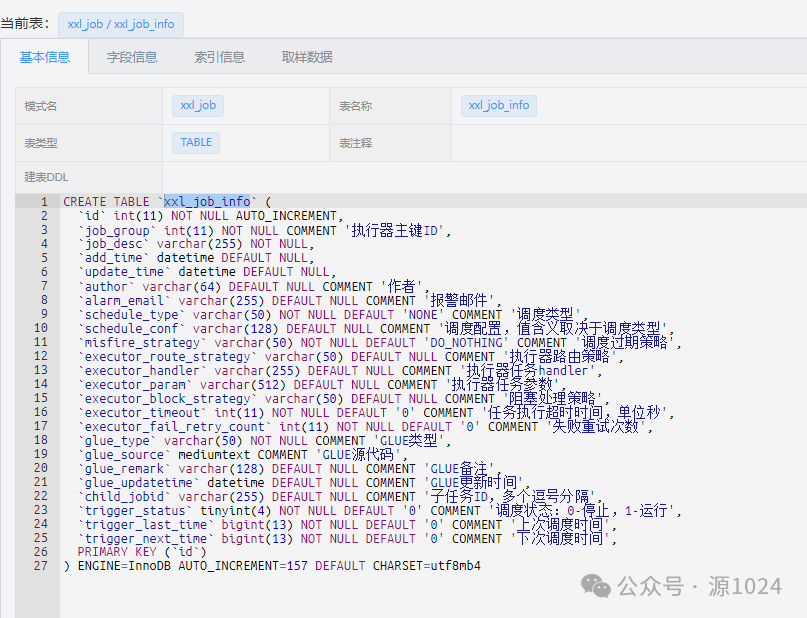Click line number 1 in the gutter
This screenshot has width=807, height=618.
coord(44,201)
